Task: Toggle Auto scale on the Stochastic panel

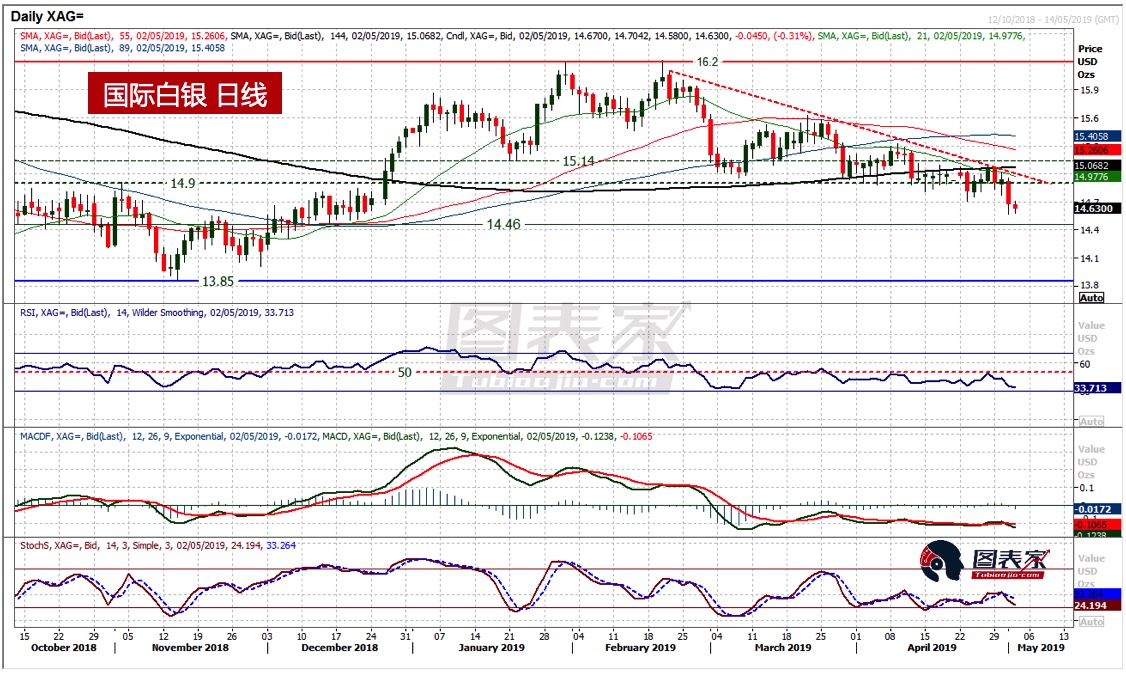Action: pyautogui.click(x=1091, y=621)
